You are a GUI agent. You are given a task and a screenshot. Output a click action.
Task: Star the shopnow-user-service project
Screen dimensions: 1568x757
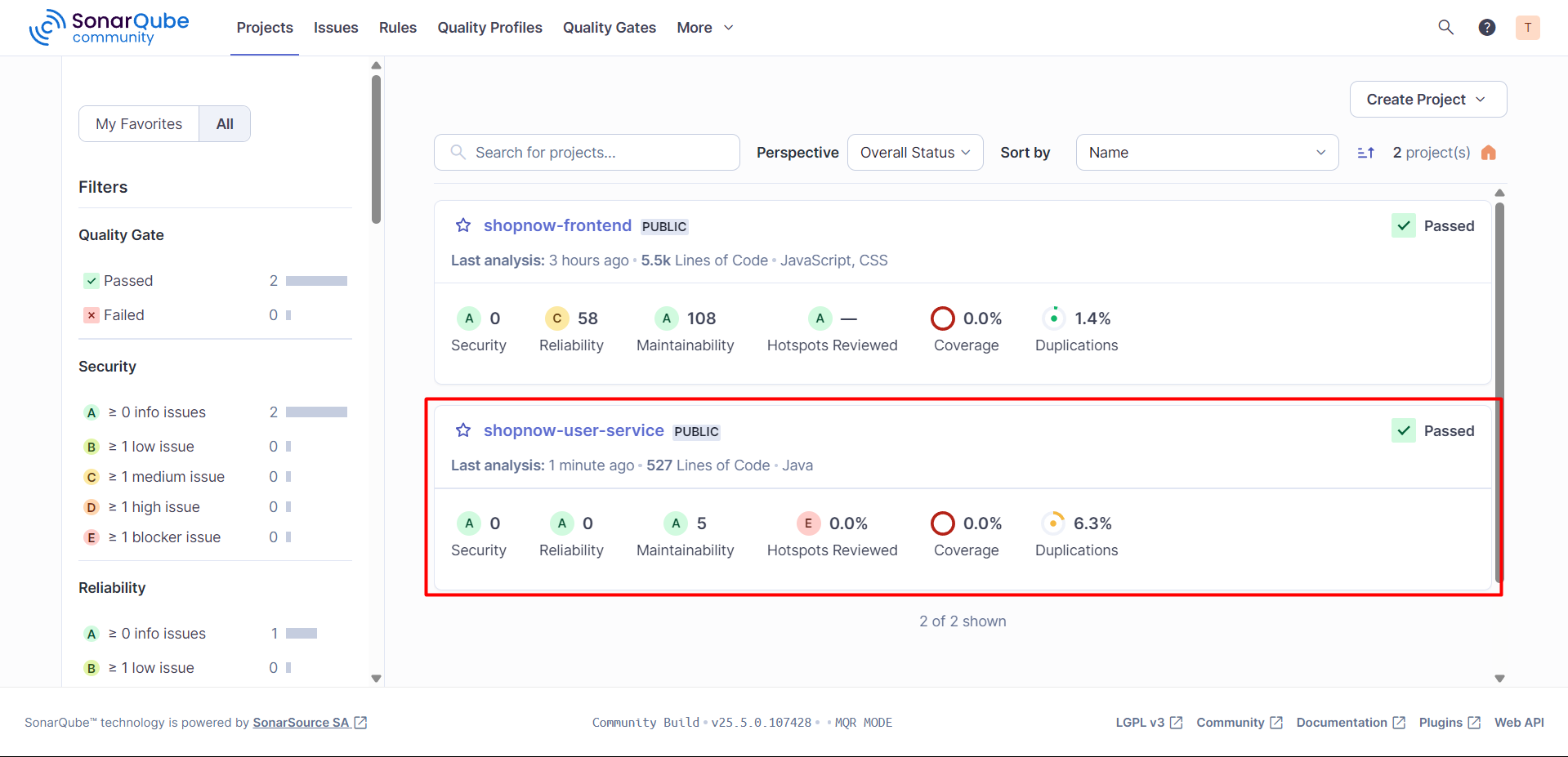pyautogui.click(x=463, y=430)
